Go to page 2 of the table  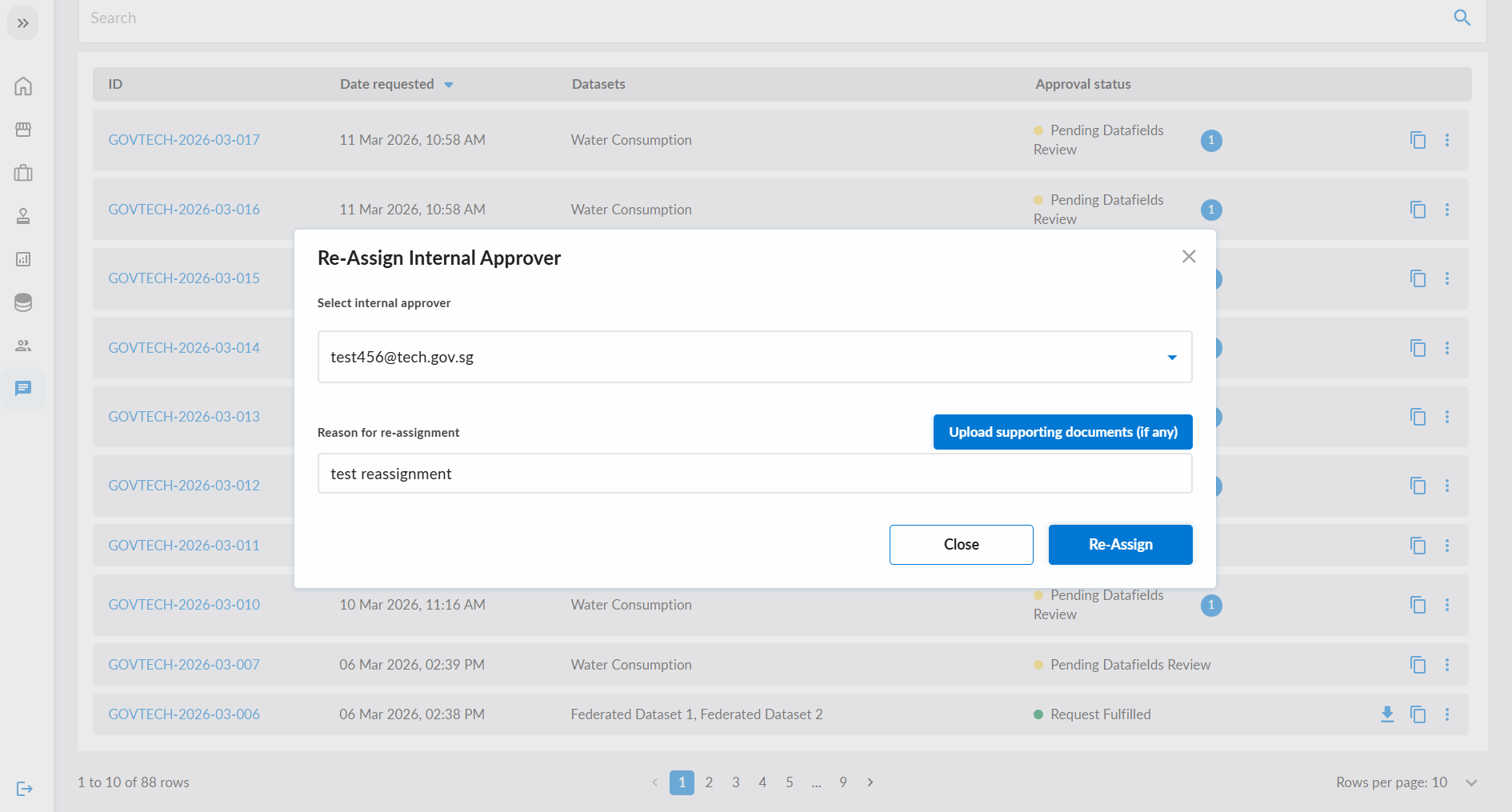tap(709, 782)
